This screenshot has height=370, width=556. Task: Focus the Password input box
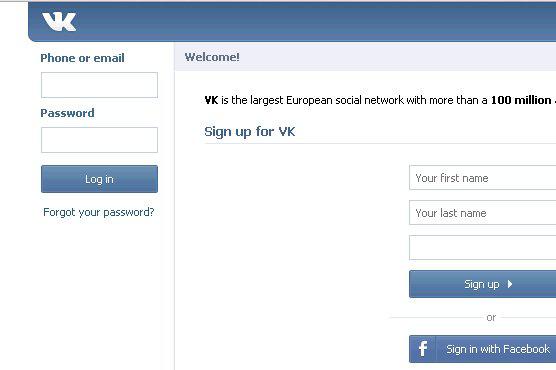(99, 140)
